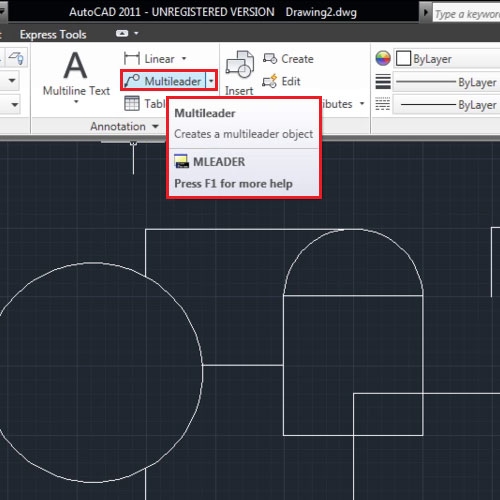Expand the Annotation panel

tap(124, 127)
